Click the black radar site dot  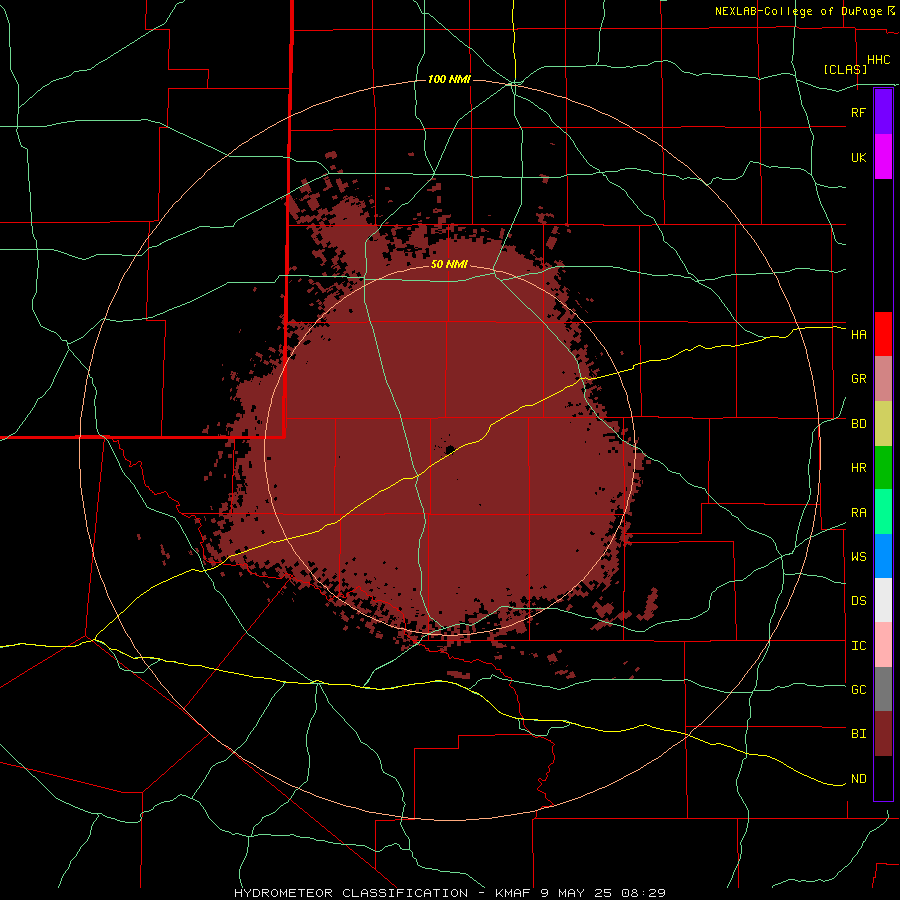451,449
